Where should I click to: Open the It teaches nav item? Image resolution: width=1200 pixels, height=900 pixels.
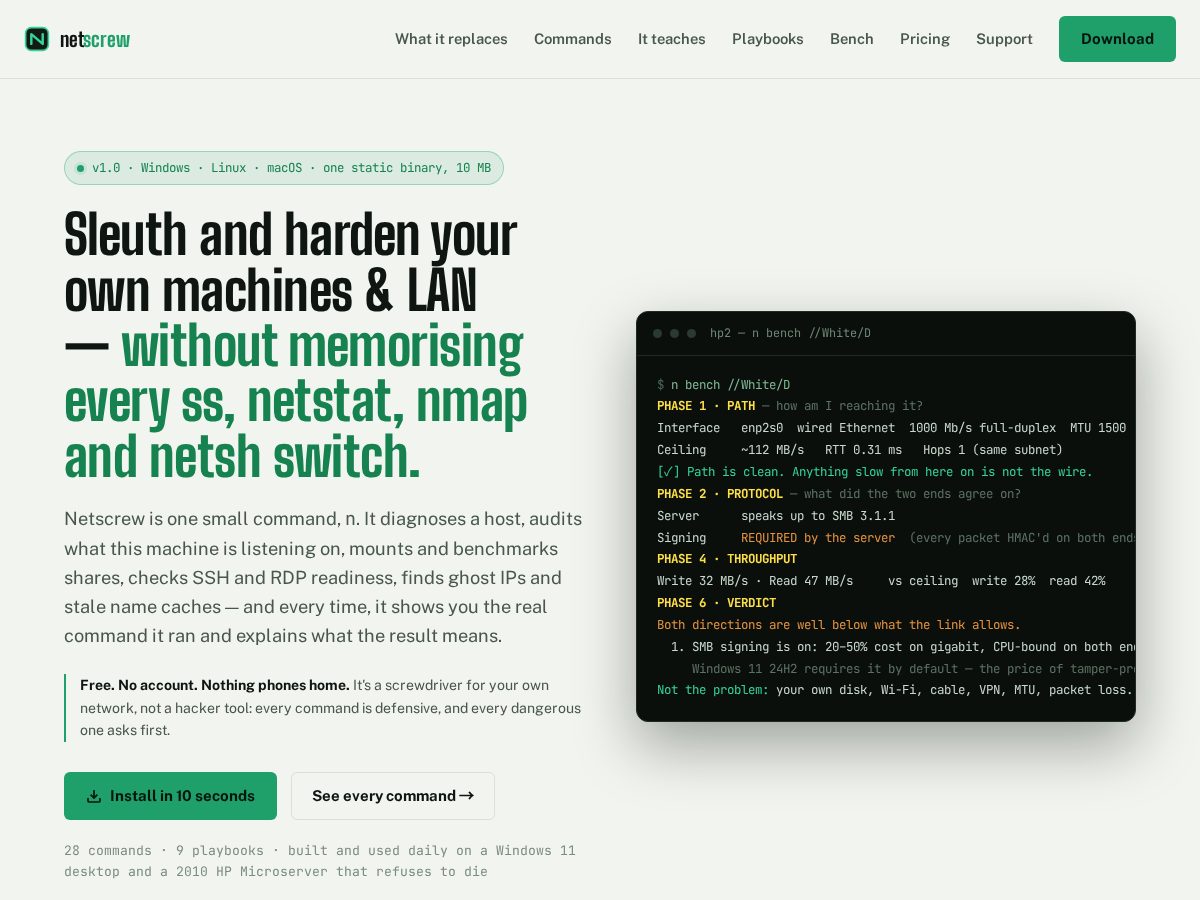[x=672, y=39]
